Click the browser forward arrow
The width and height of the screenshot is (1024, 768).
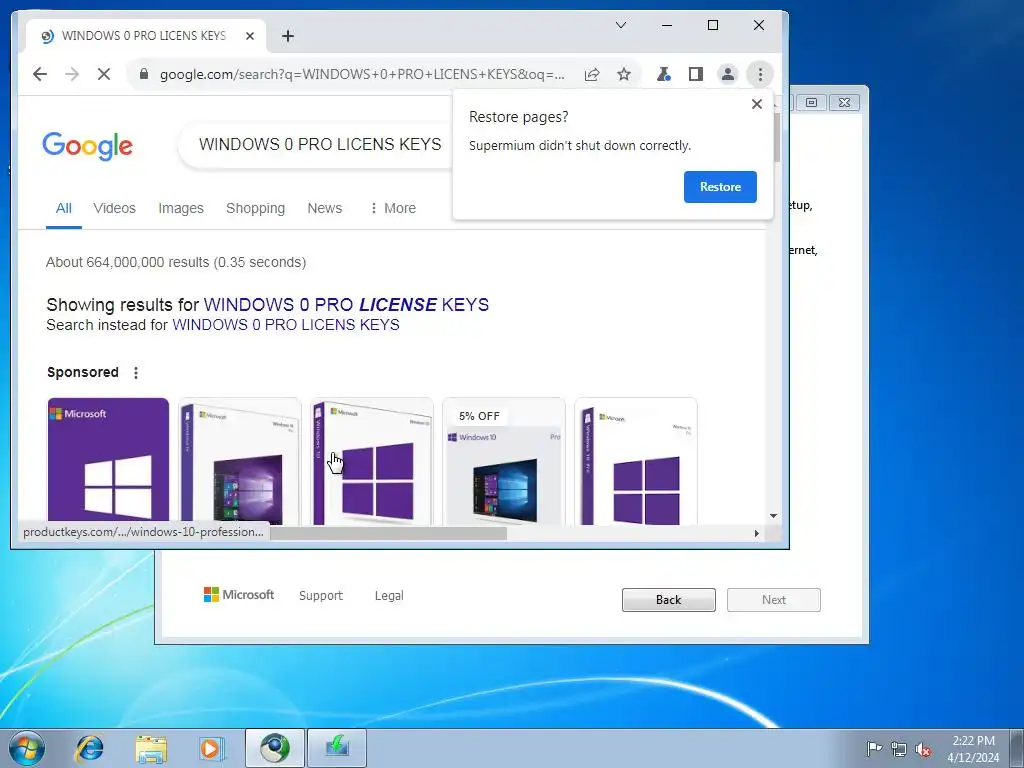tap(72, 74)
